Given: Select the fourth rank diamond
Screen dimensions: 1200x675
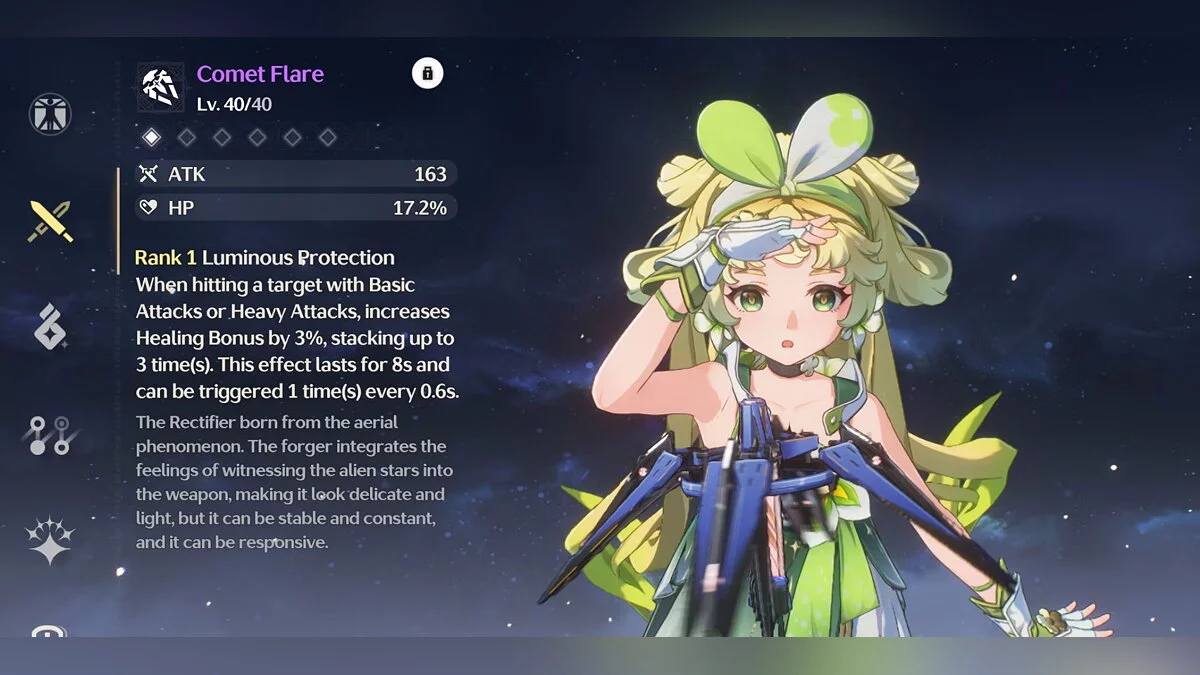Looking at the screenshot, I should (x=257, y=137).
